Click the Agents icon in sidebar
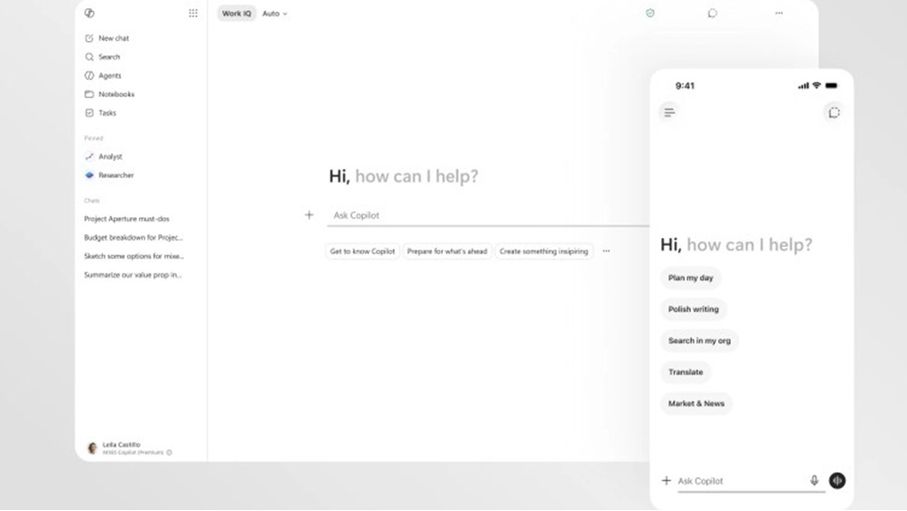Viewport: 907px width, 511px height. 89,75
